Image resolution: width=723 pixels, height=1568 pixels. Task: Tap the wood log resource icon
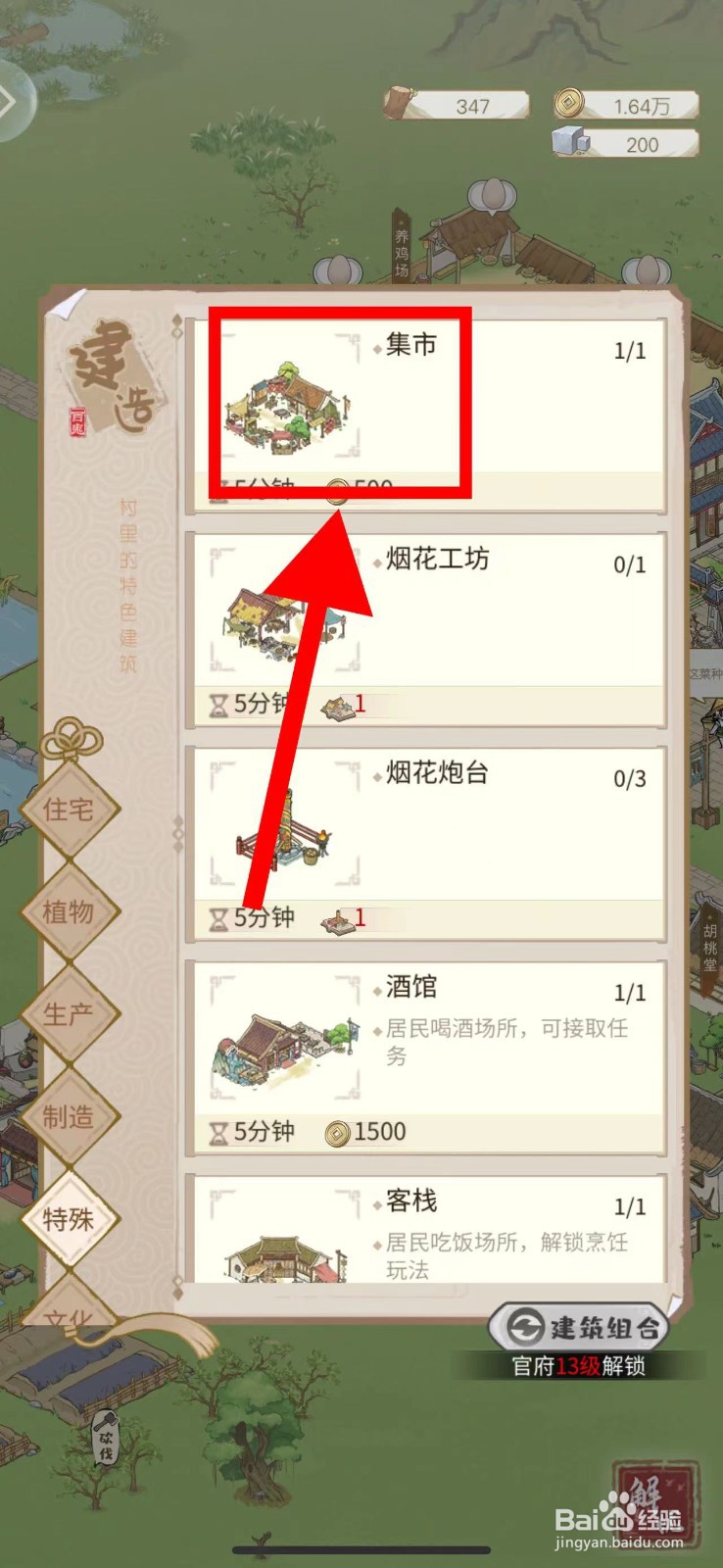[x=401, y=104]
